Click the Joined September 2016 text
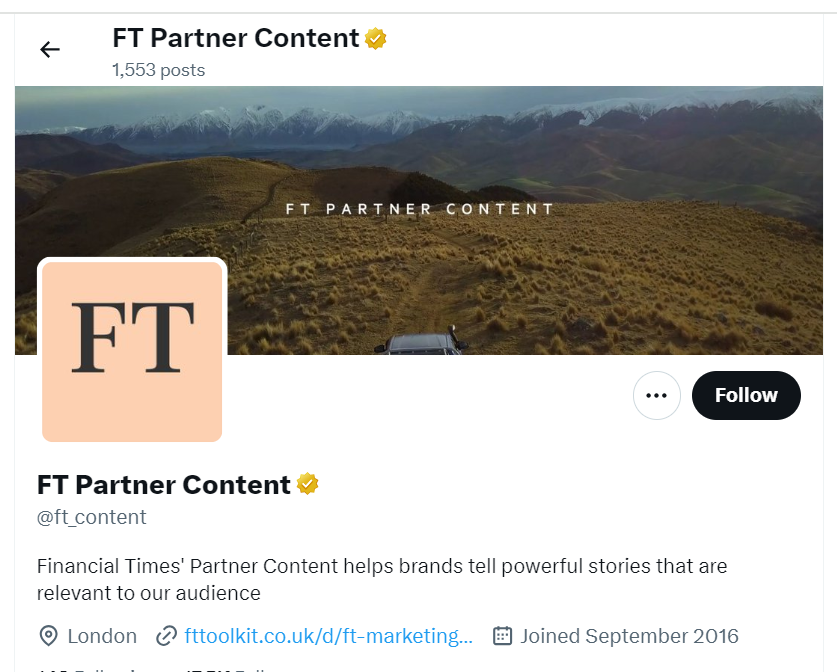This screenshot has width=837, height=672. pyautogui.click(x=629, y=636)
